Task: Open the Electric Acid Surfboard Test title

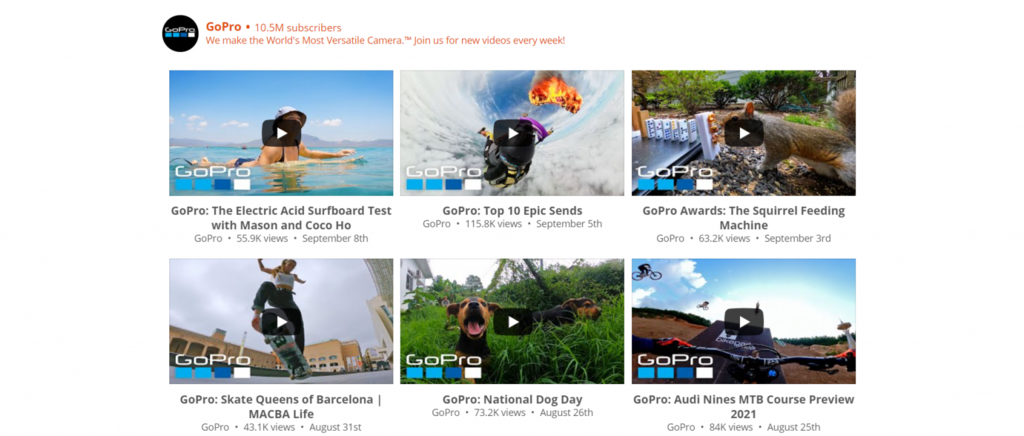Action: coord(281,218)
